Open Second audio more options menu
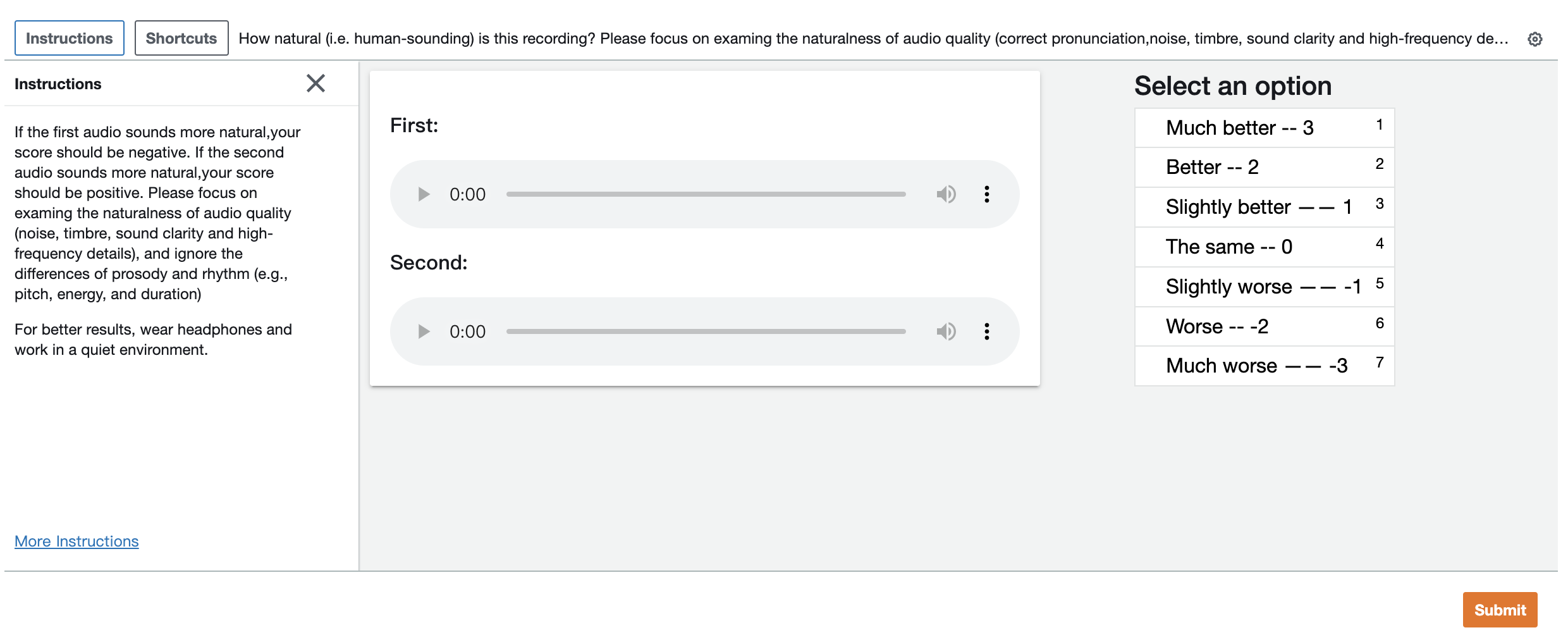The image size is (1568, 630). click(x=986, y=331)
